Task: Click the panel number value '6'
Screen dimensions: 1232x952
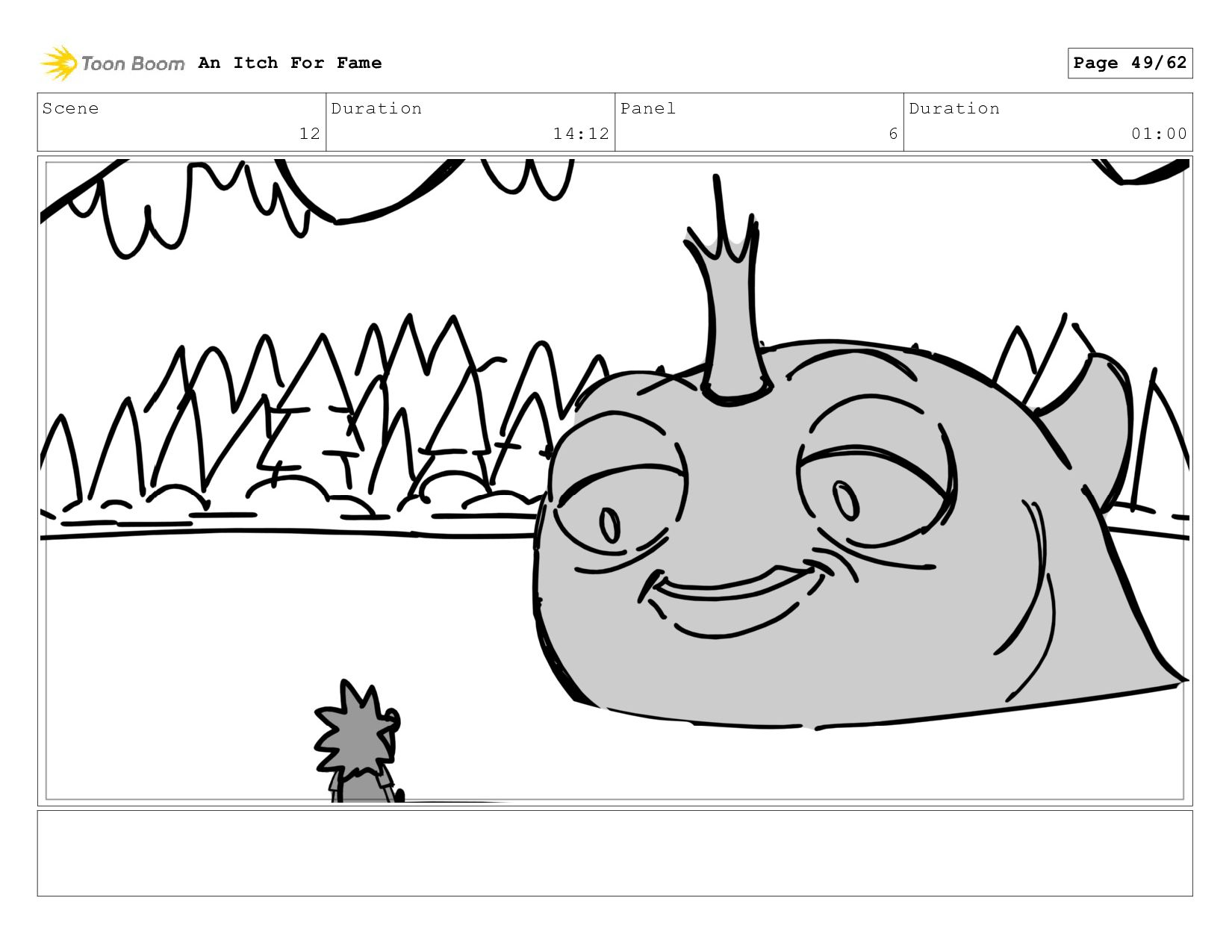Action: (x=893, y=134)
